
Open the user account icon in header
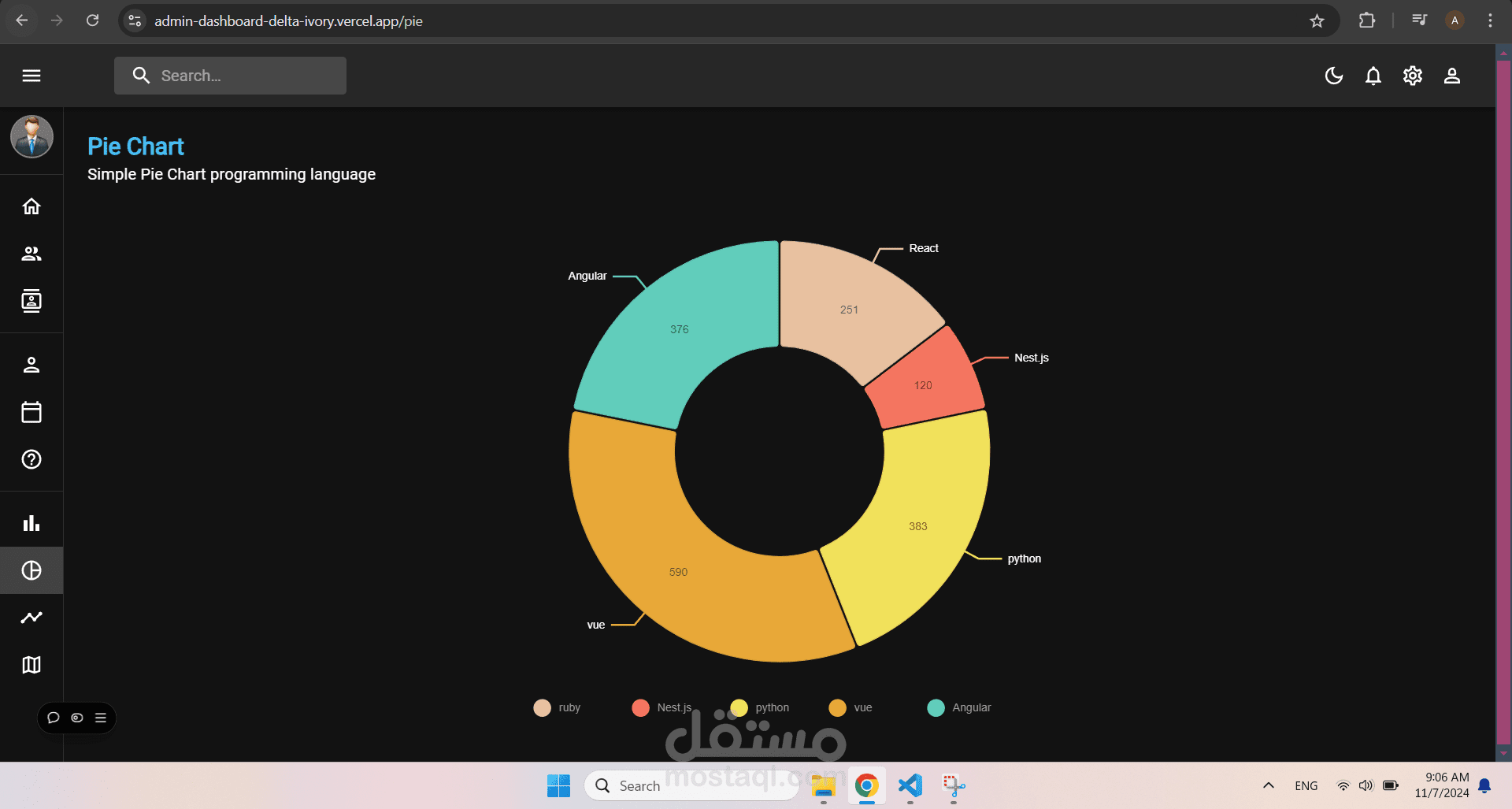[1452, 76]
